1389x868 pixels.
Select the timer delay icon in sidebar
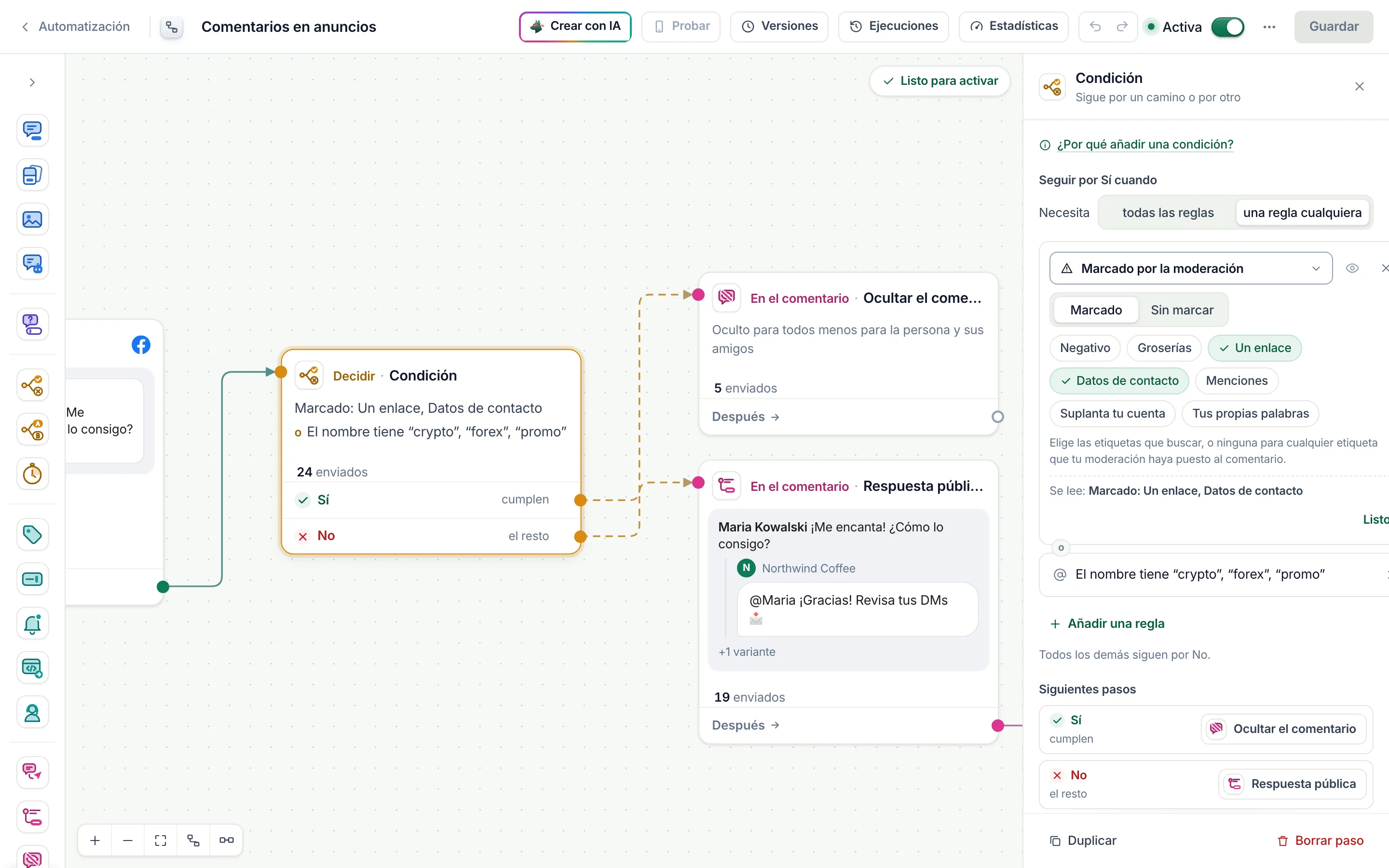pos(32,474)
